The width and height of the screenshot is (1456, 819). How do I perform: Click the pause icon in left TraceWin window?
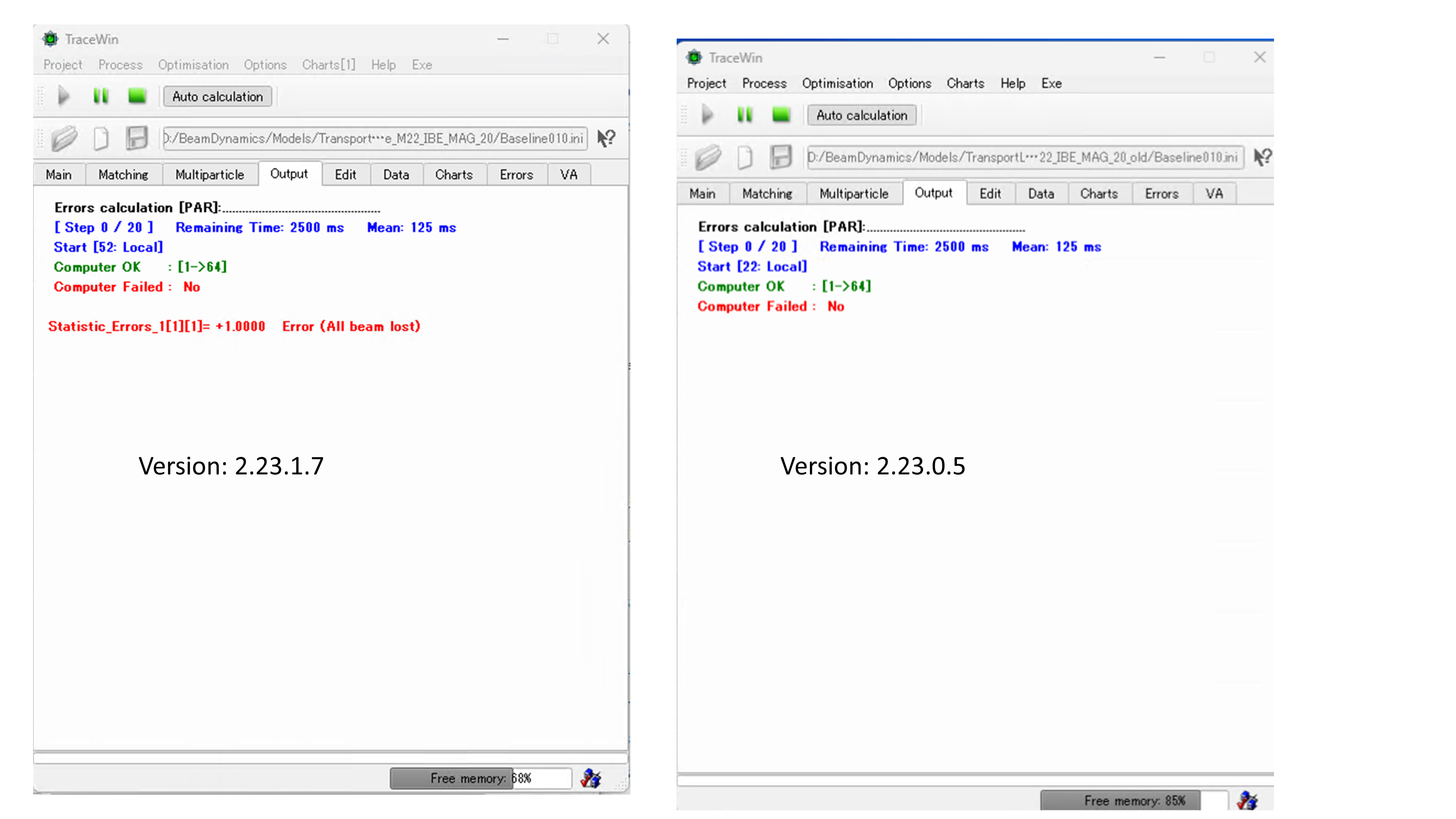click(100, 96)
